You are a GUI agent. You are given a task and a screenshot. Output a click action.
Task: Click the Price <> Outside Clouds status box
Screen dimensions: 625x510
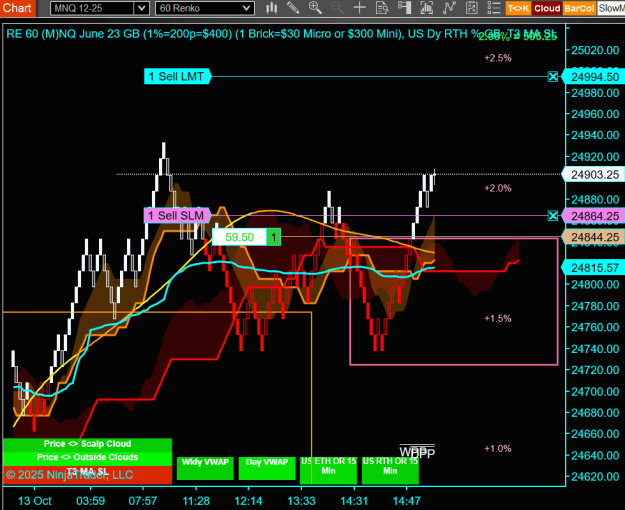87,457
